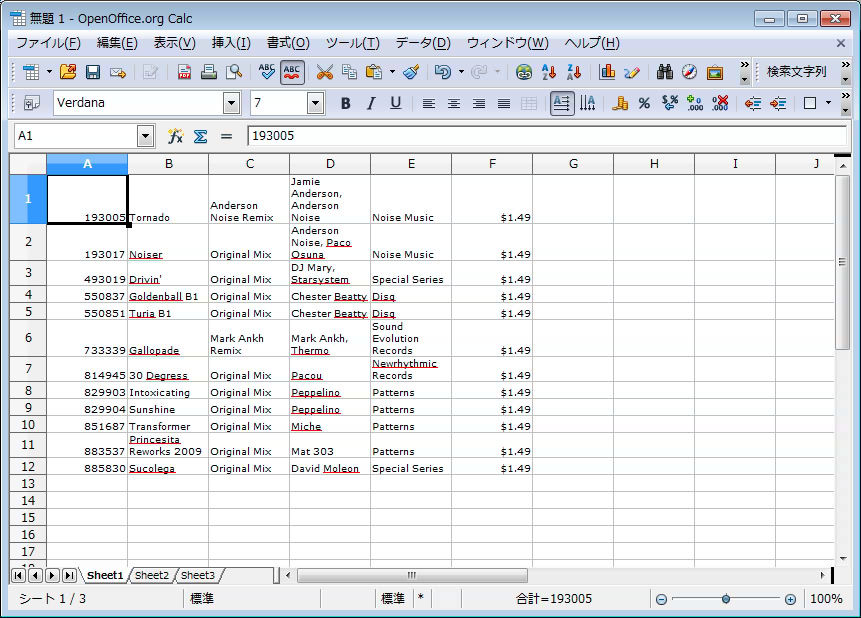
Task: Open the Borders dropdown arrow
Action: coord(828,103)
